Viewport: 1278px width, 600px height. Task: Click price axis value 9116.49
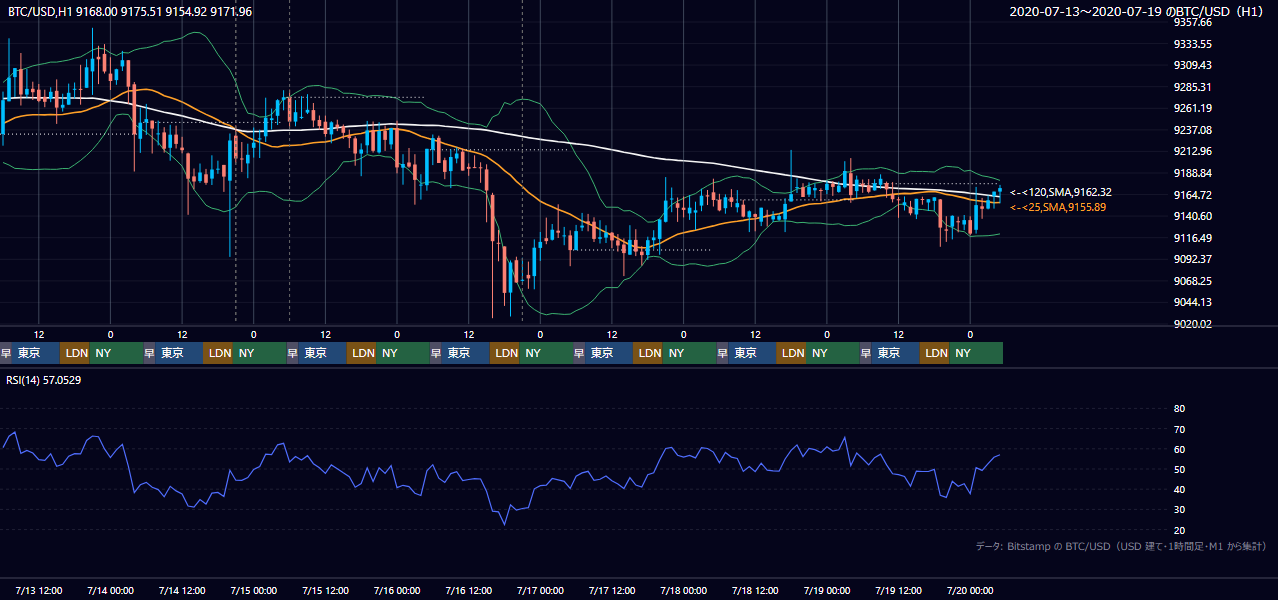[1193, 238]
